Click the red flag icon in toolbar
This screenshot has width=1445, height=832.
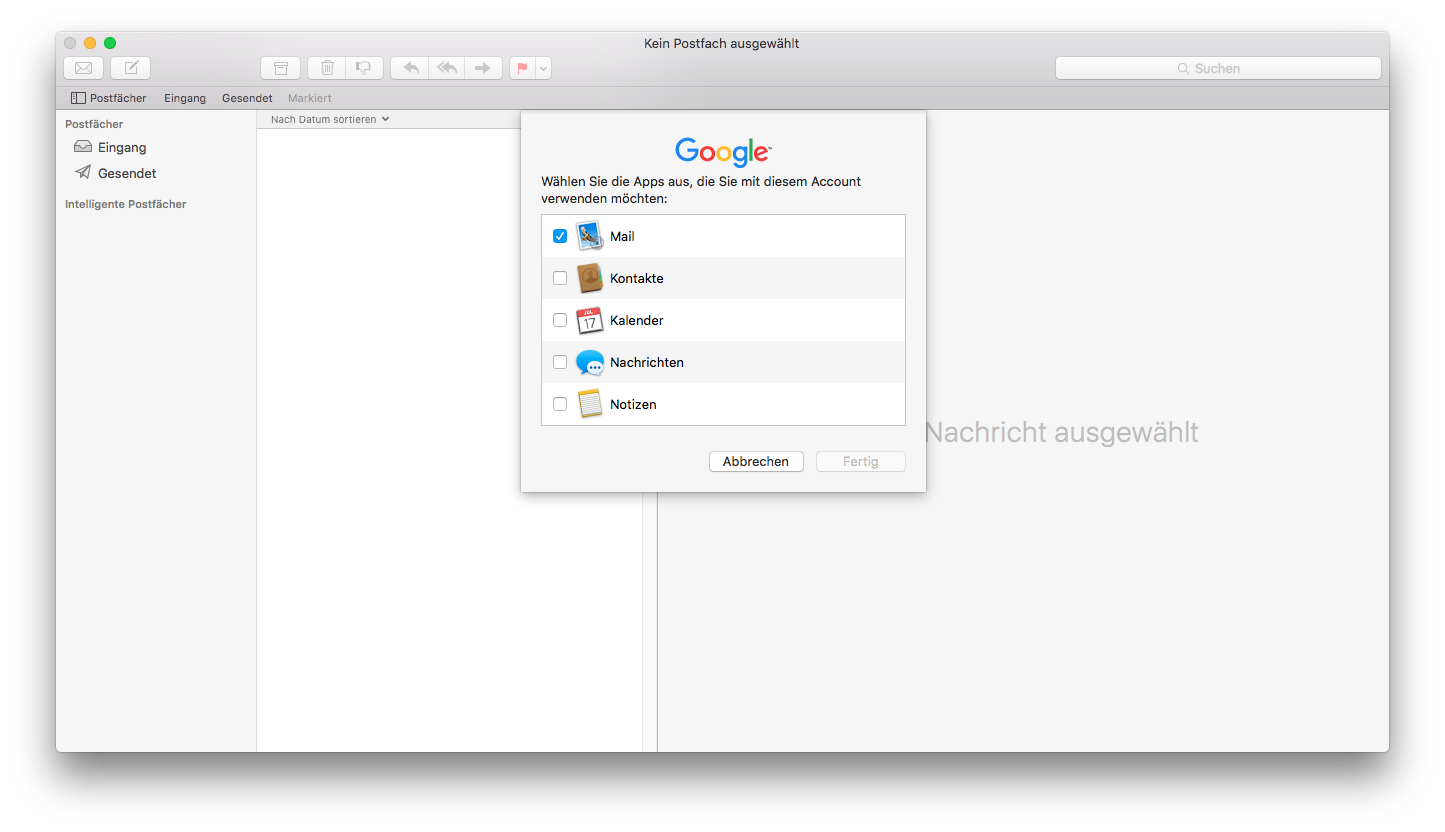(522, 68)
